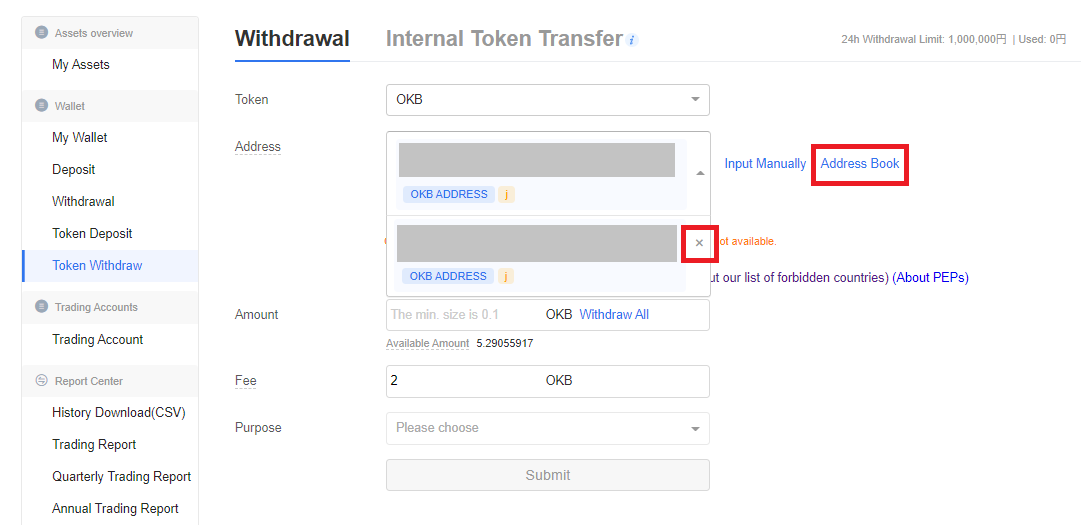This screenshot has width=1090, height=525.
Task: Focus the Amount input field
Action: pyautogui.click(x=464, y=315)
